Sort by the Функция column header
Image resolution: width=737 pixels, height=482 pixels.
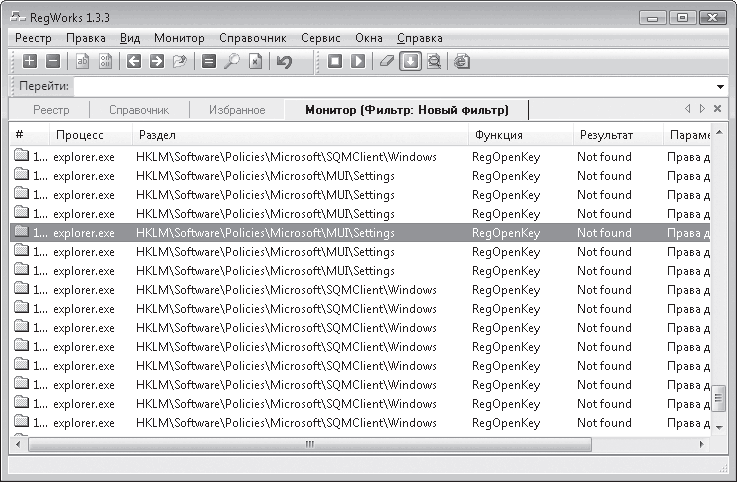(498, 135)
